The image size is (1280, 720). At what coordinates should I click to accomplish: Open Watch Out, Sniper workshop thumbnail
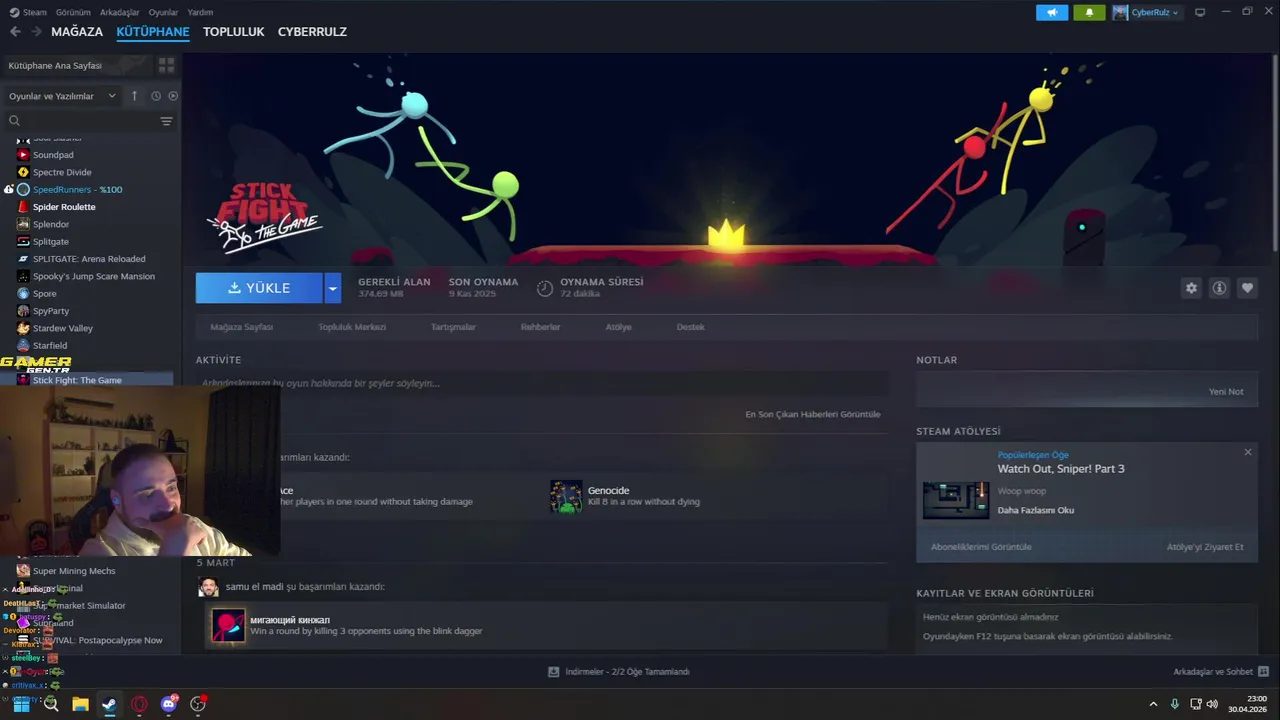955,499
